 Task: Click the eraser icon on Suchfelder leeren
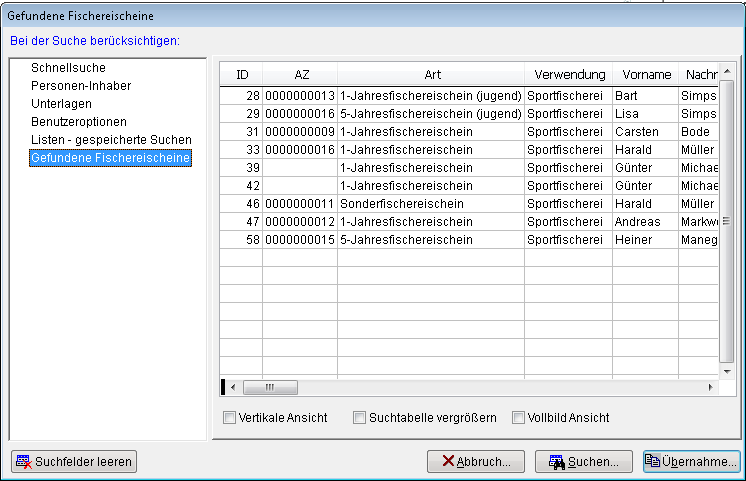(24, 462)
